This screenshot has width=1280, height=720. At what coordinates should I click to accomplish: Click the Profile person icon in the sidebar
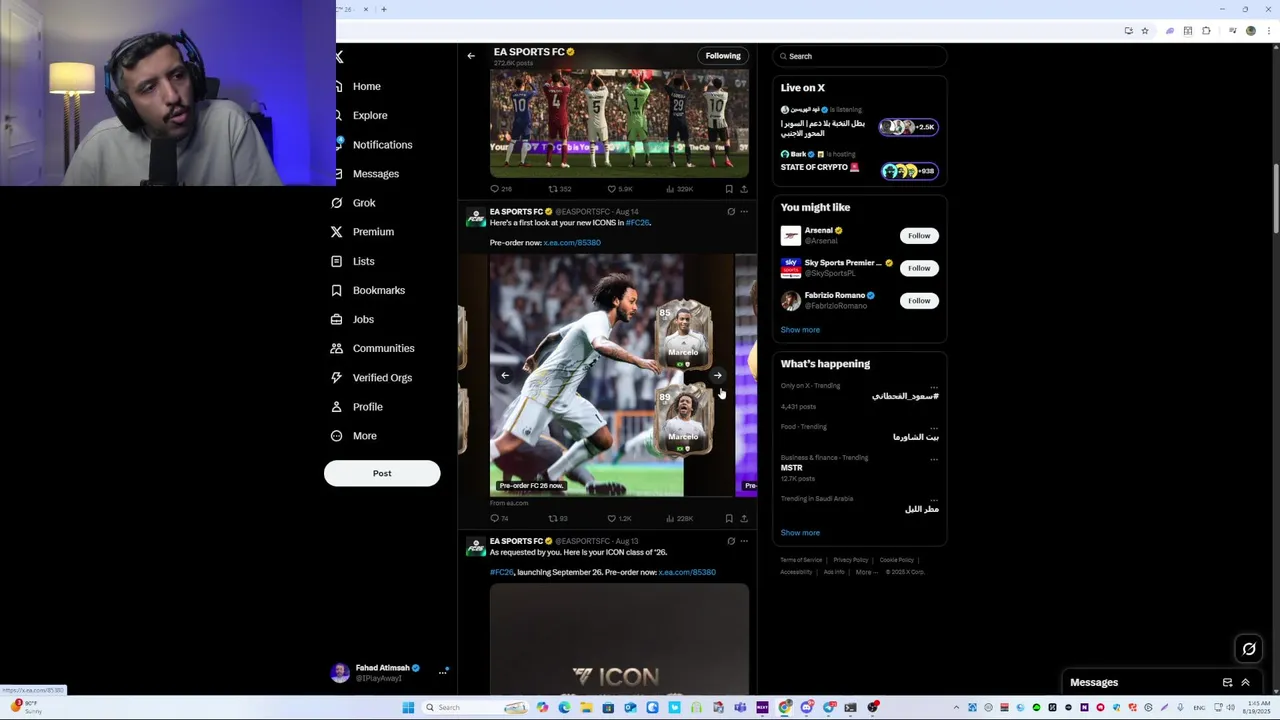pos(337,407)
